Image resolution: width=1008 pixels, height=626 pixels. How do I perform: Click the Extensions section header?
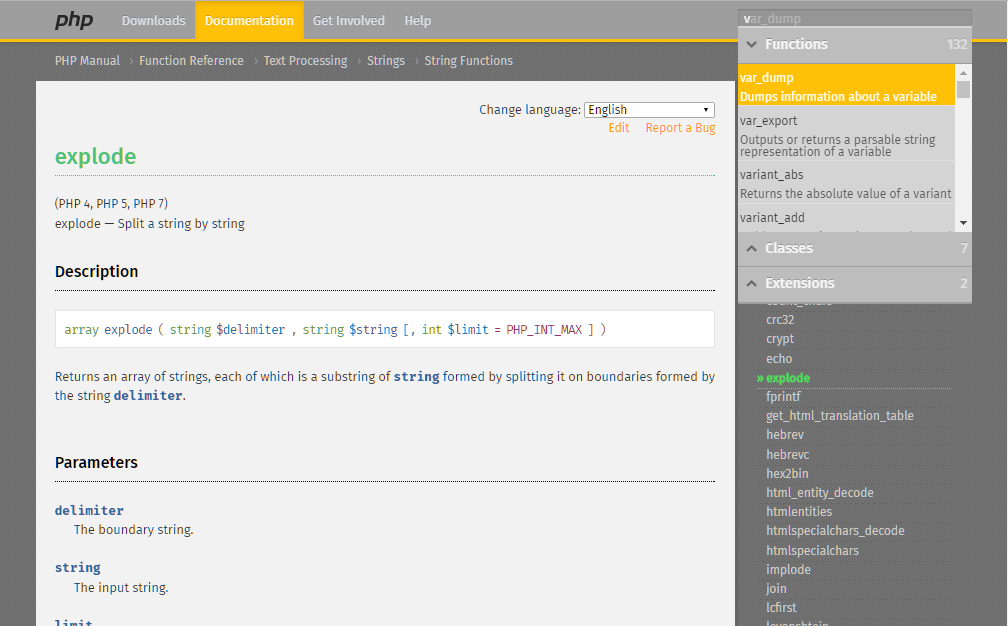tap(855, 283)
